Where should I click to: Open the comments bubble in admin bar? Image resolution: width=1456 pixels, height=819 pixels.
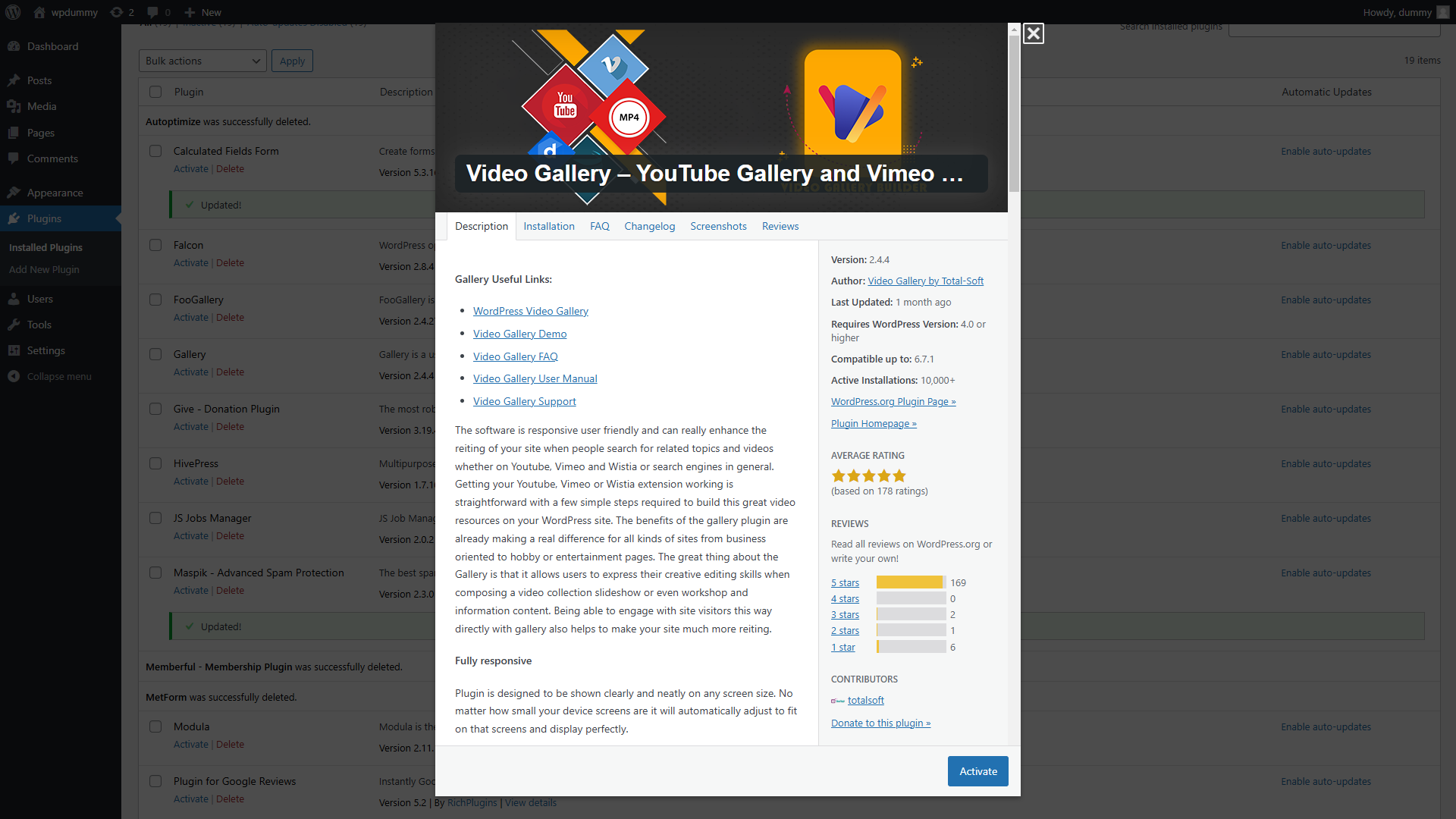pyautogui.click(x=153, y=12)
